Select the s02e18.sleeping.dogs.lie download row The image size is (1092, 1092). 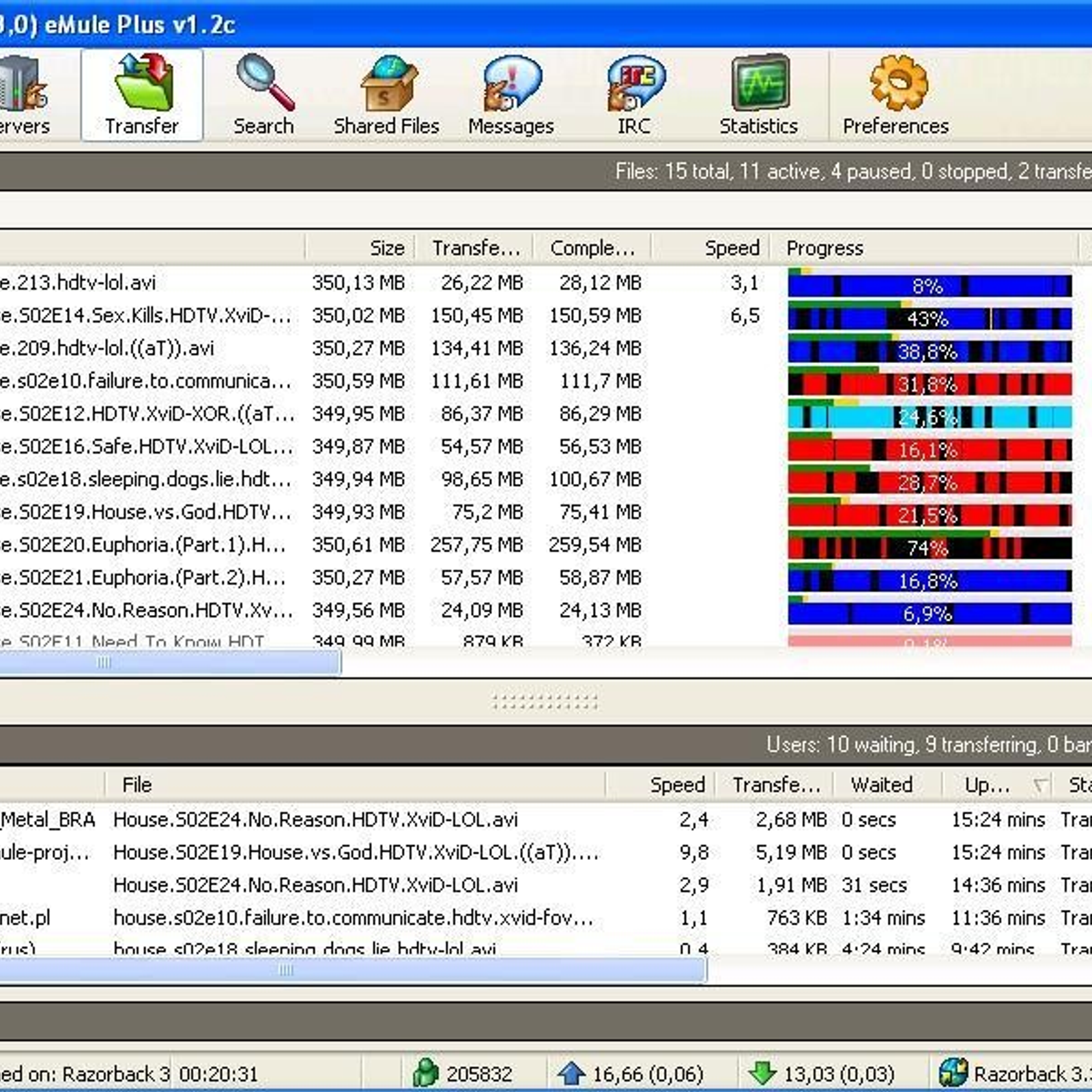[546, 479]
